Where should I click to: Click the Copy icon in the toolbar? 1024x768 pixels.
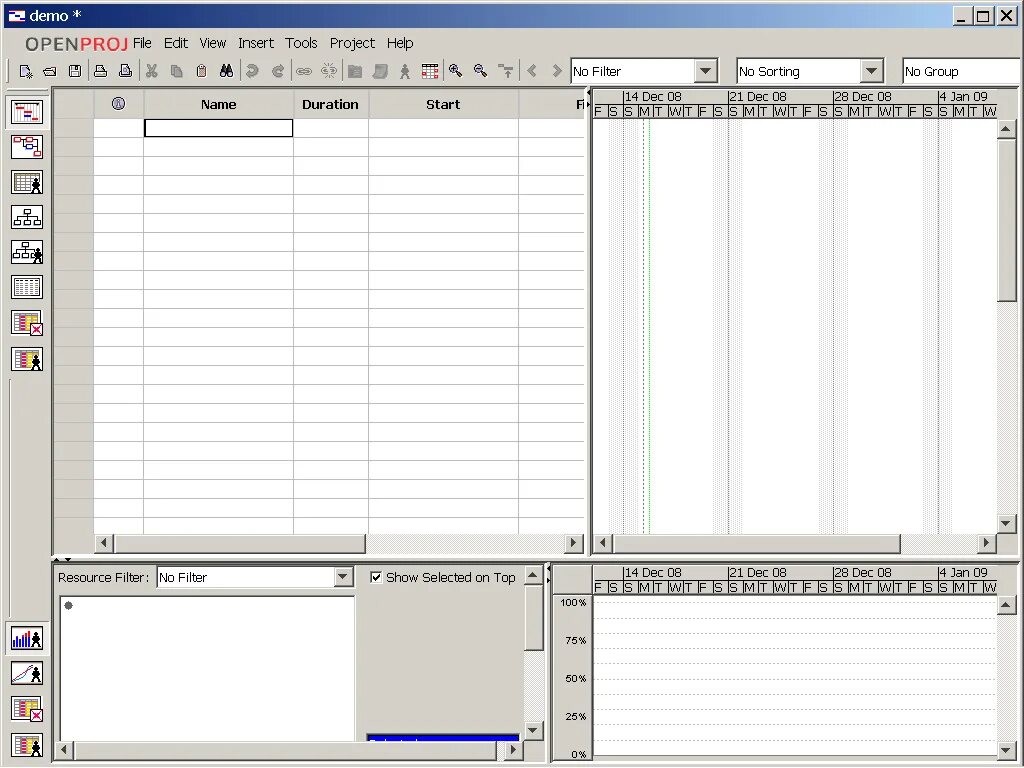pyautogui.click(x=176, y=71)
